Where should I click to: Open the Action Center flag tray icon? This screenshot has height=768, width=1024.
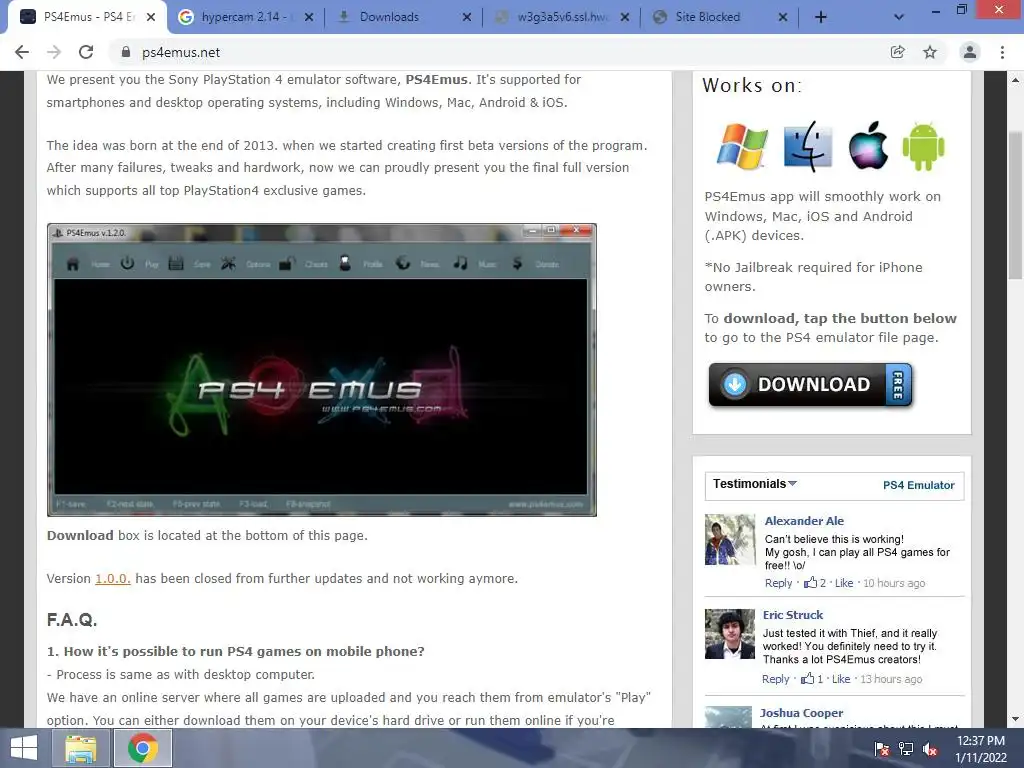(882, 749)
